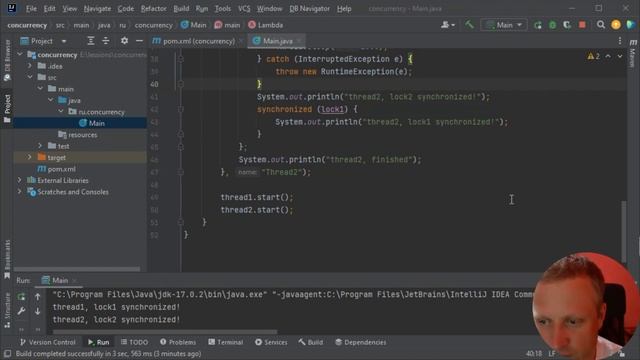Expand External Libraries node

click(20, 180)
